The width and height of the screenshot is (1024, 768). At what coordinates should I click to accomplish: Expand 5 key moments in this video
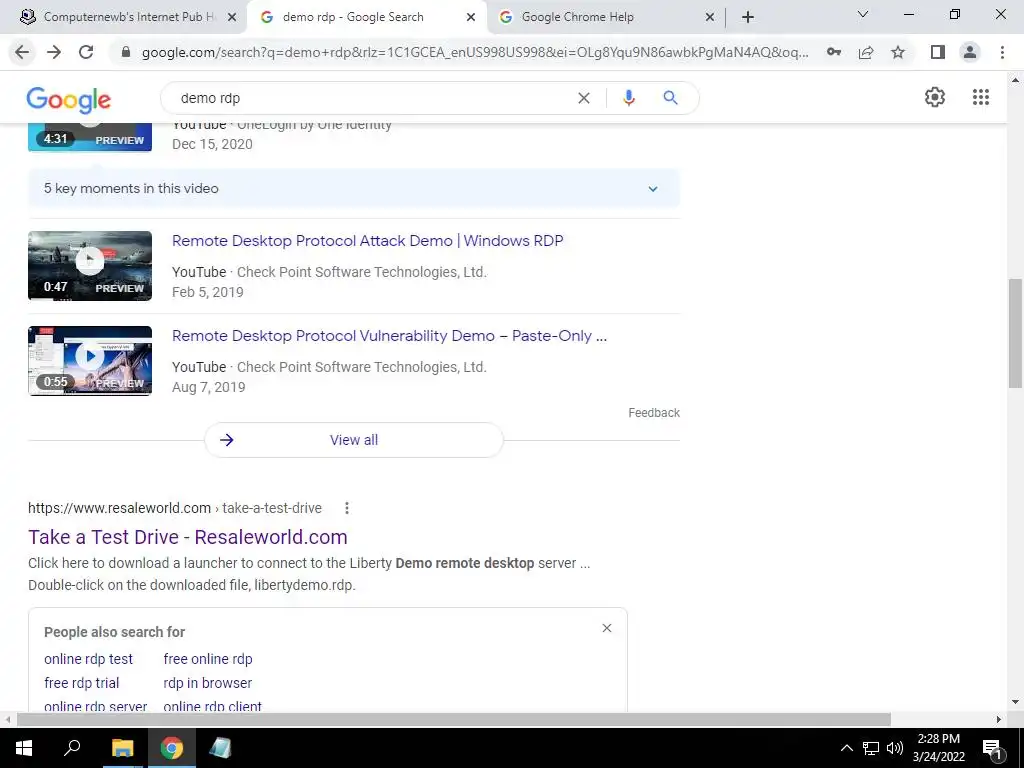[x=354, y=189]
